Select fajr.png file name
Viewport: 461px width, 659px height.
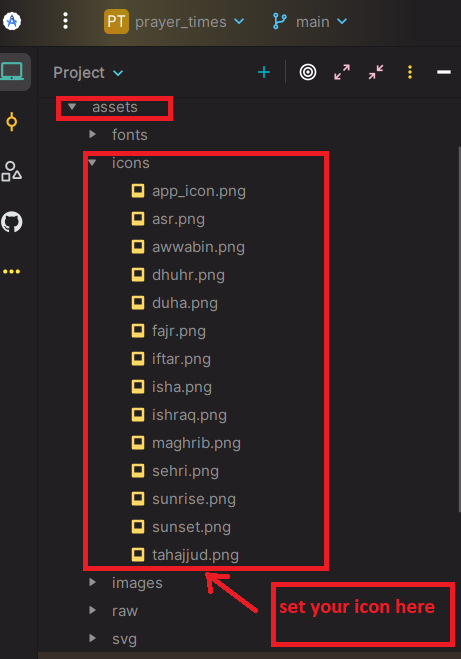[x=179, y=331]
